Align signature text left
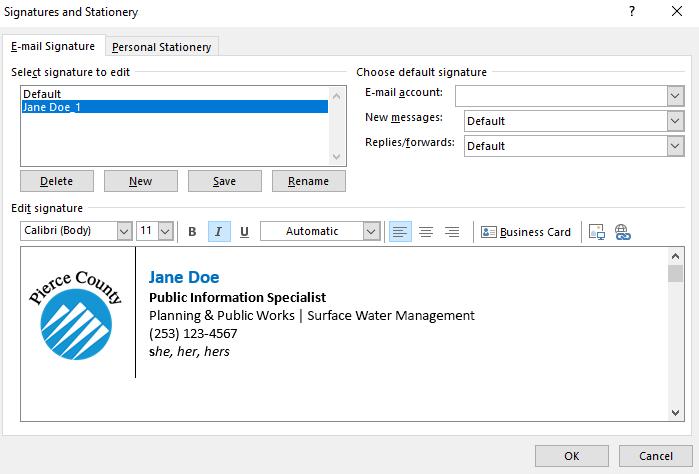699x474 pixels. (400, 231)
